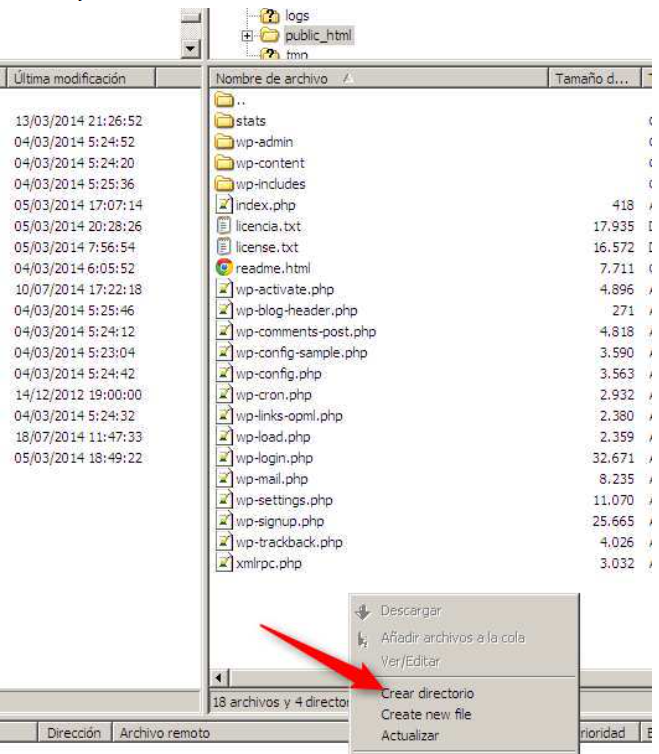Select the licencia.txt text file icon

[x=225, y=226]
